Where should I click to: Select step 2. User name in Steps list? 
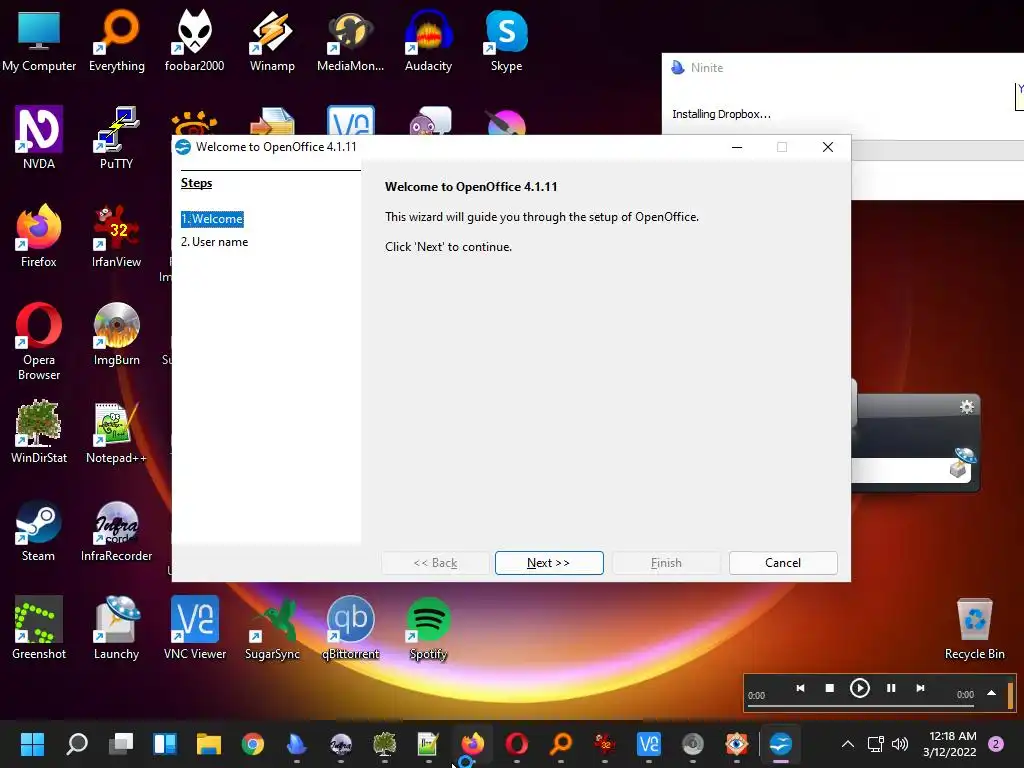click(214, 242)
